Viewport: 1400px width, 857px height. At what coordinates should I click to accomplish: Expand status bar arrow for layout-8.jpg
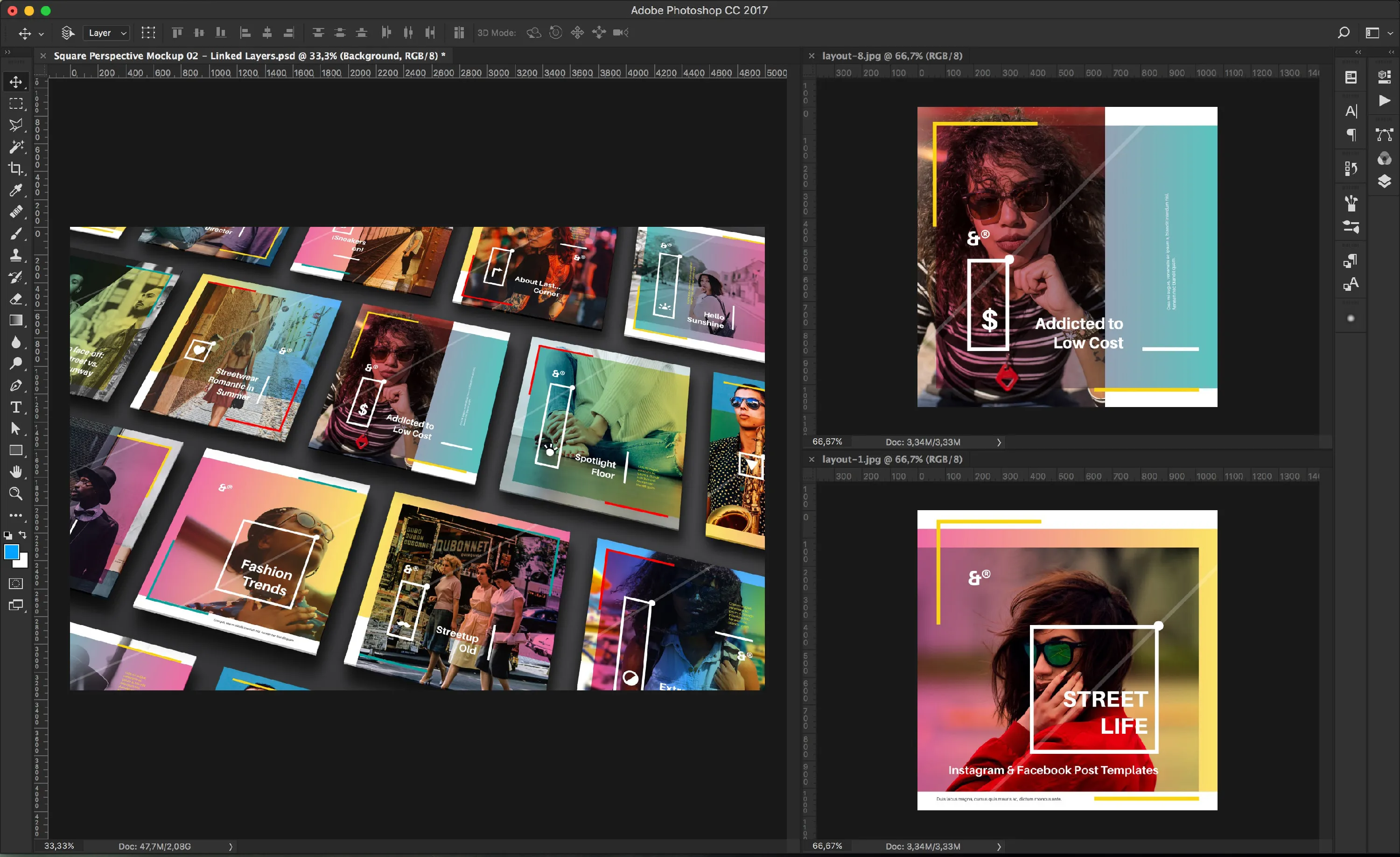[x=999, y=442]
